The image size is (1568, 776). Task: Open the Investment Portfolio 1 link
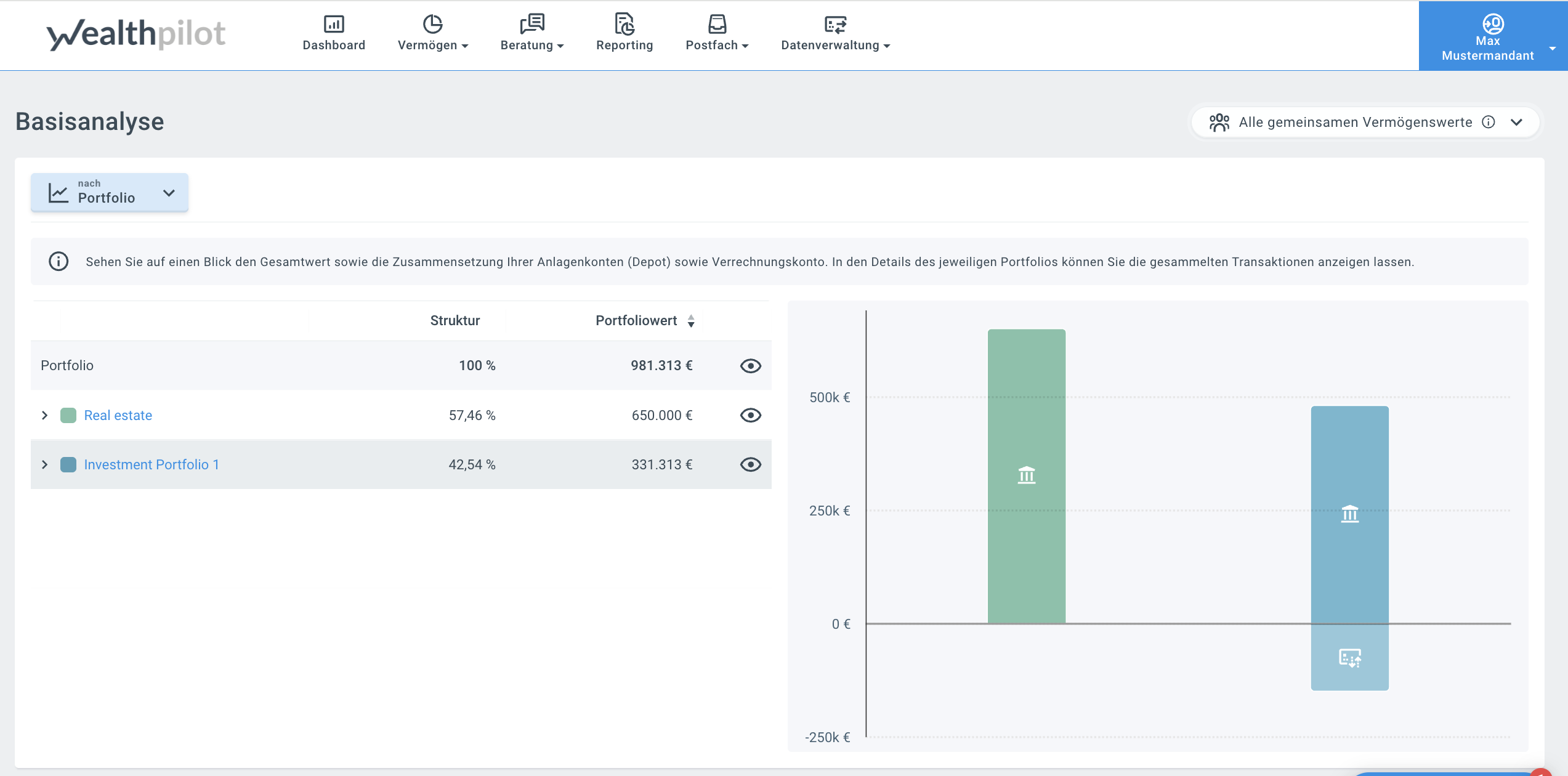152,464
